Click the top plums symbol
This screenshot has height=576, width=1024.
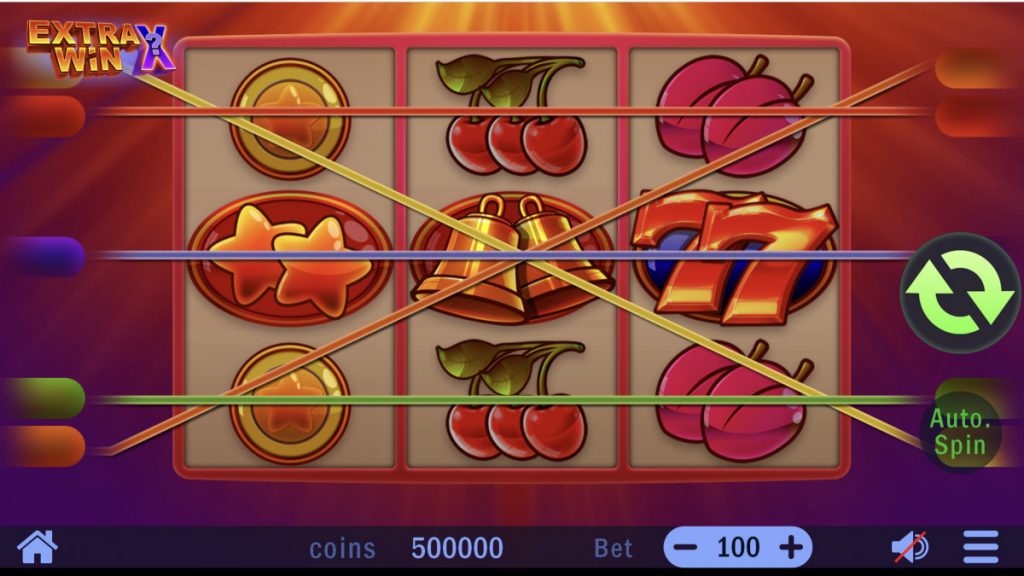(734, 115)
